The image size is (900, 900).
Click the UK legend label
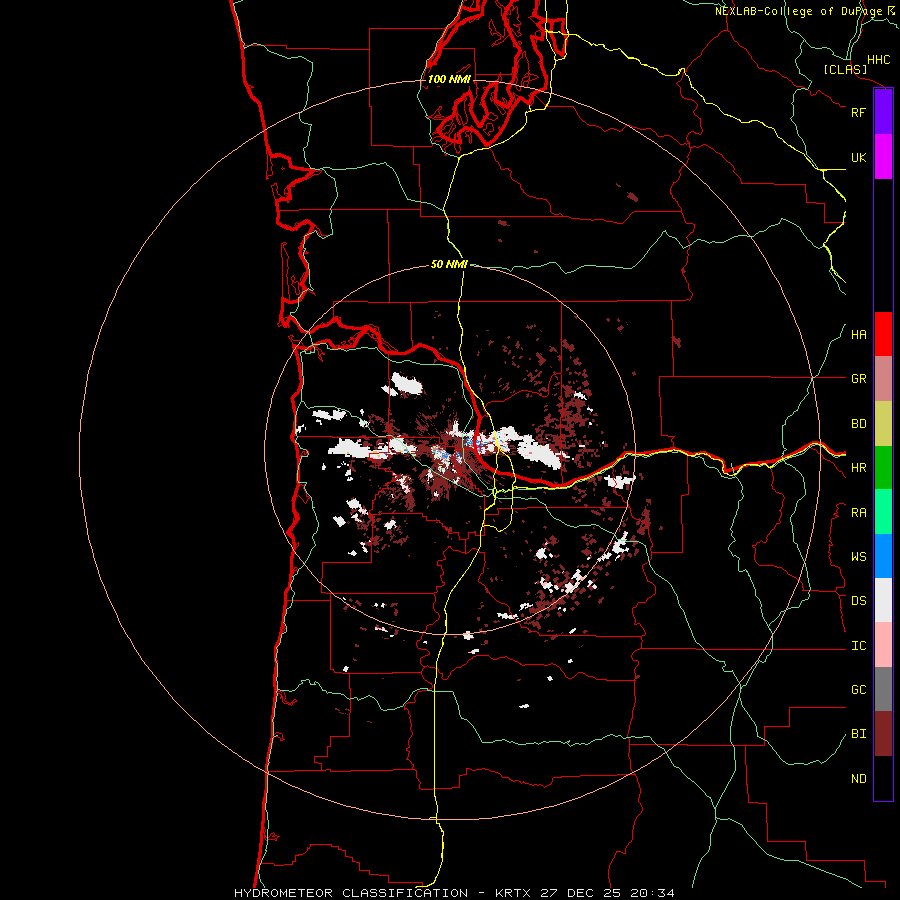coord(858,157)
